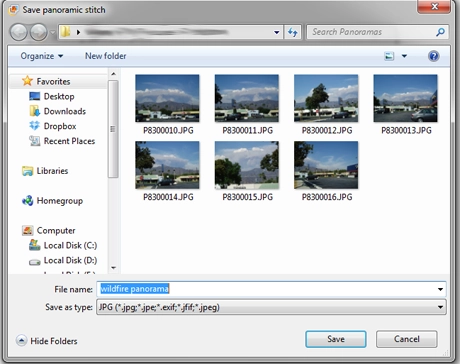Select thumbnail of P8300011.JPG
The height and width of the screenshot is (364, 460).
(247, 98)
